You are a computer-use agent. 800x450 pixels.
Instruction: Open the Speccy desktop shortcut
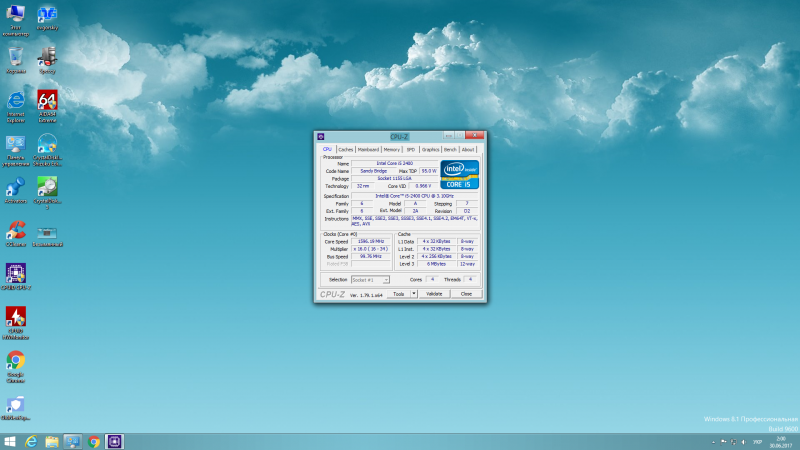pyautogui.click(x=47, y=60)
